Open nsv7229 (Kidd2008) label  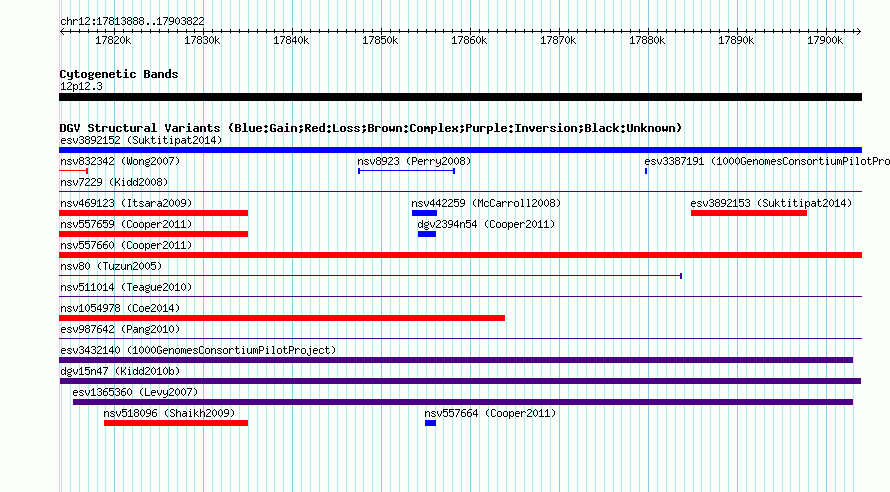click(x=114, y=182)
